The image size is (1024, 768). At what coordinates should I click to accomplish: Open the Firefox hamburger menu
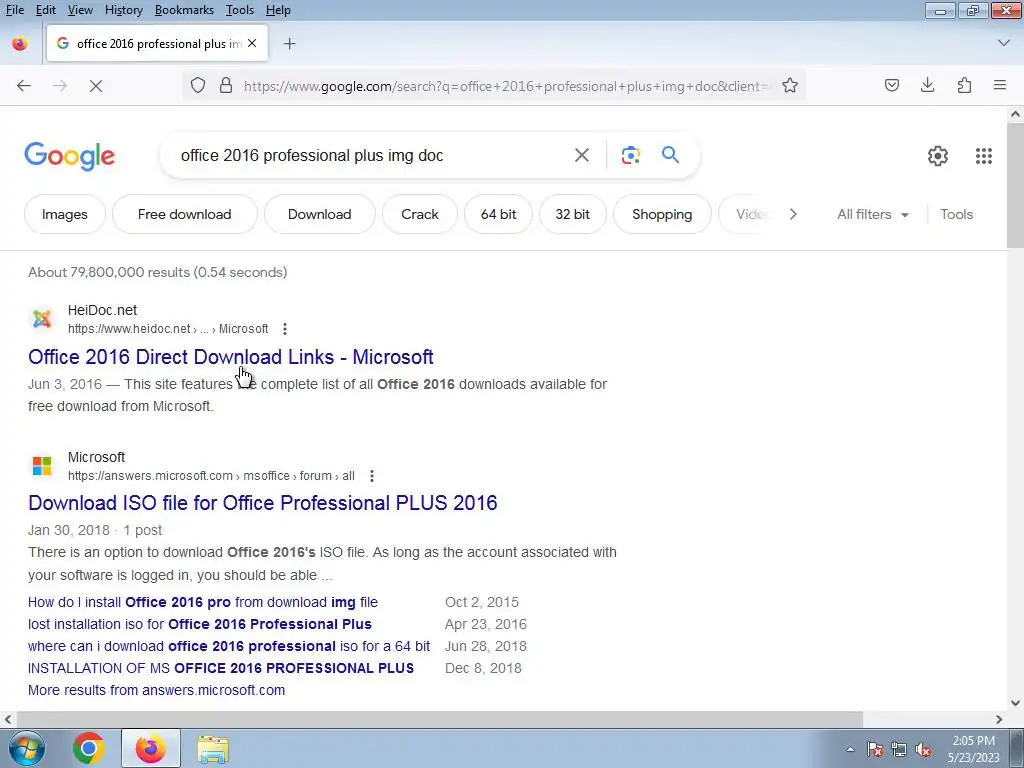point(1000,85)
